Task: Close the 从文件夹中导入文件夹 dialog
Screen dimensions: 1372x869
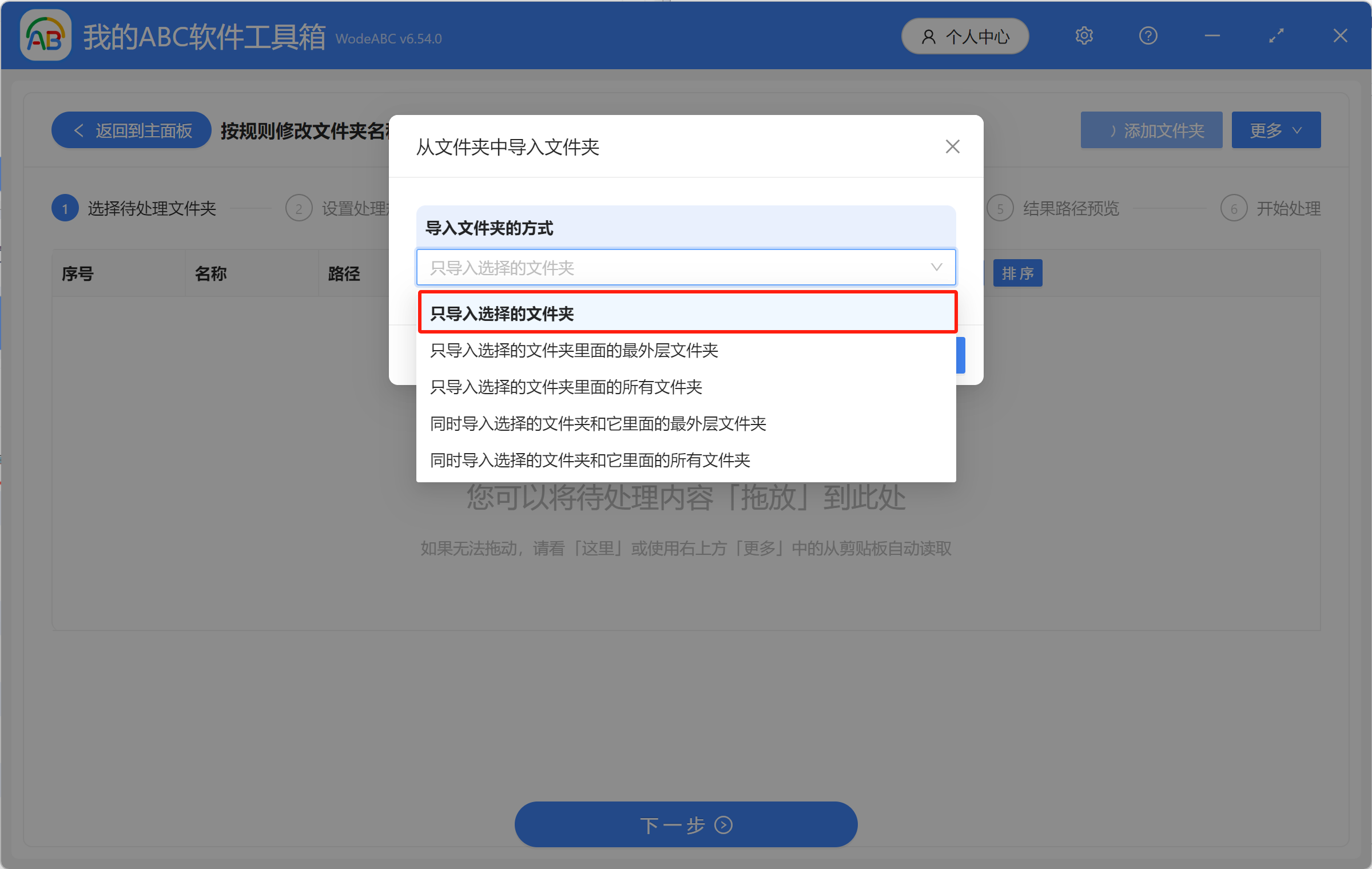Action: pos(952,146)
